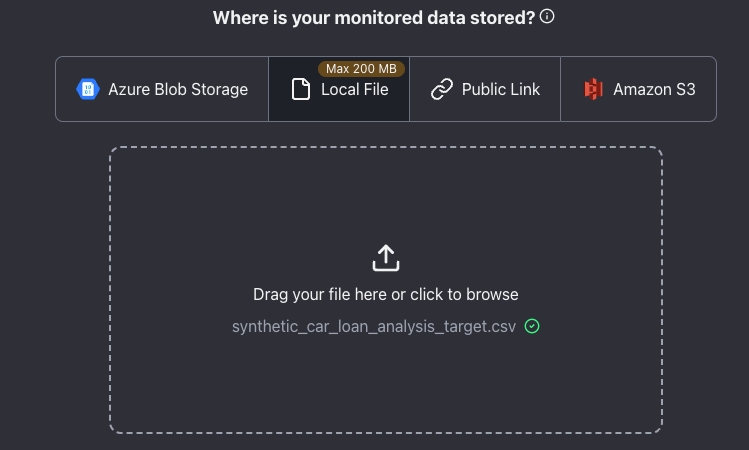Switch to the Local File label

[354, 89]
